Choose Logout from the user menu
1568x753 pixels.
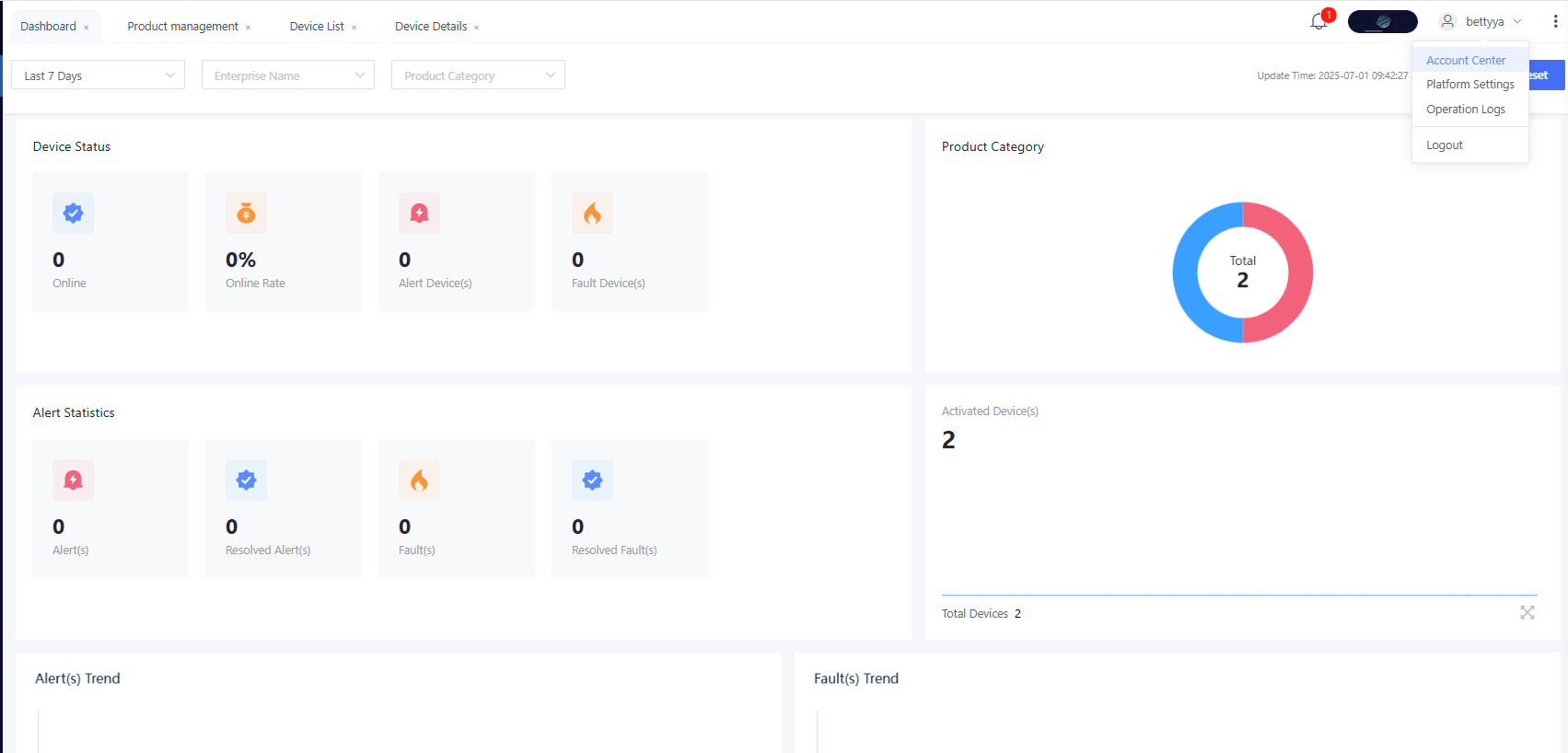tap(1445, 145)
